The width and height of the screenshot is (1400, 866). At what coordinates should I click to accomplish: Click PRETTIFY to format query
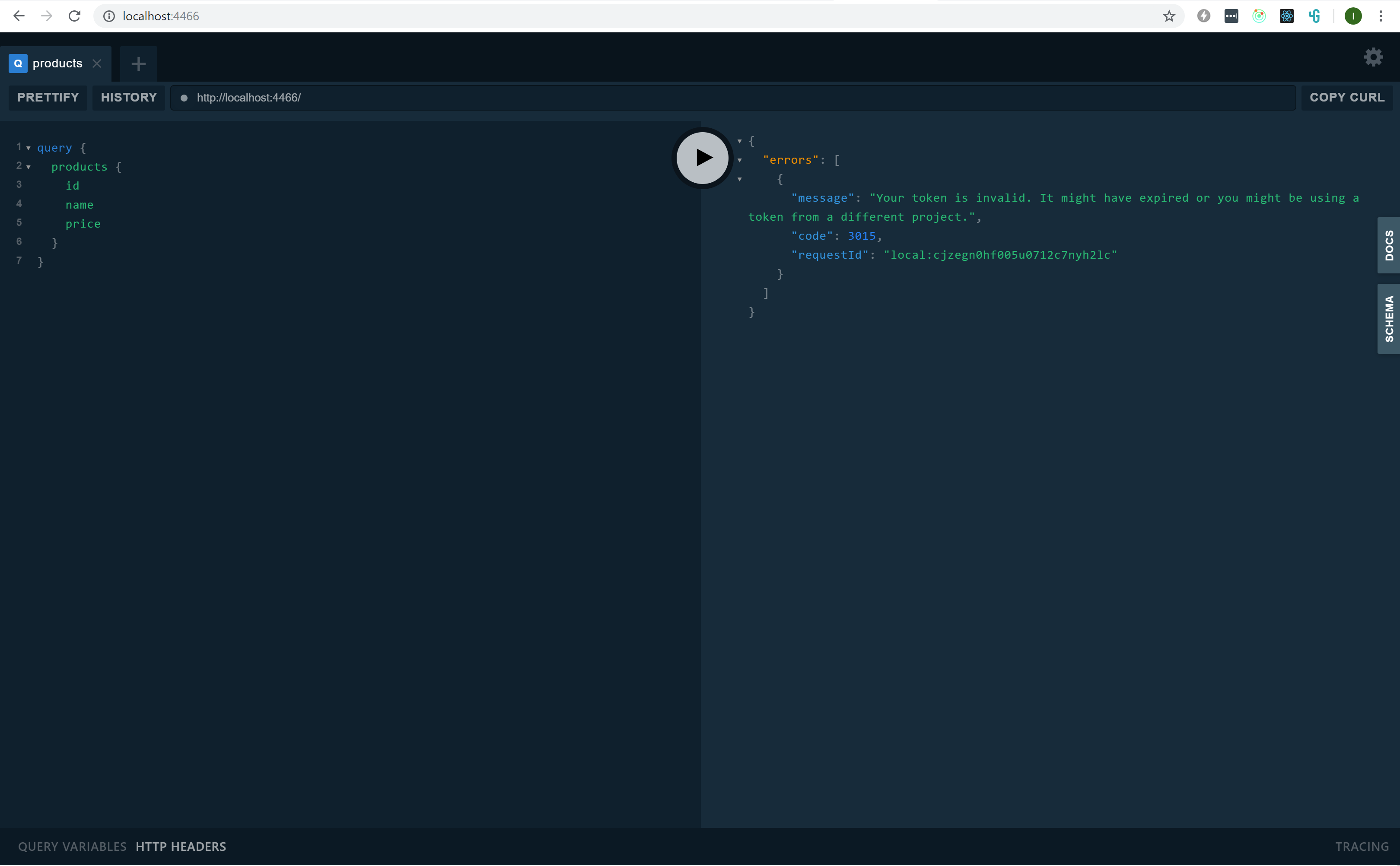click(x=48, y=97)
